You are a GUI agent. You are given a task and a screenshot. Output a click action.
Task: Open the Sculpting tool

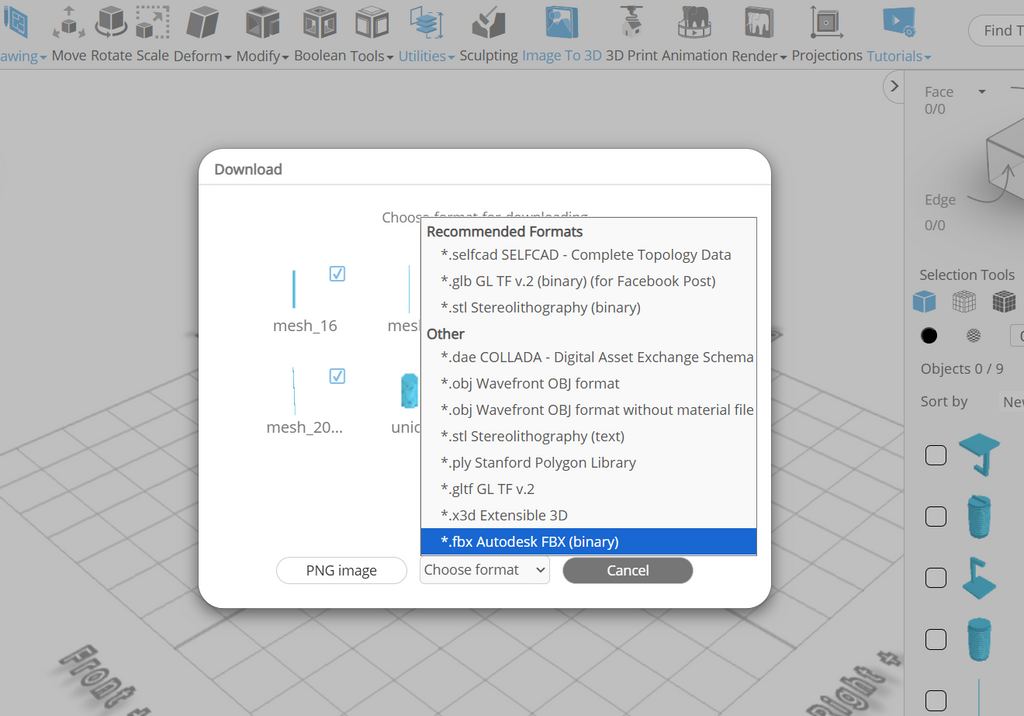point(489,22)
